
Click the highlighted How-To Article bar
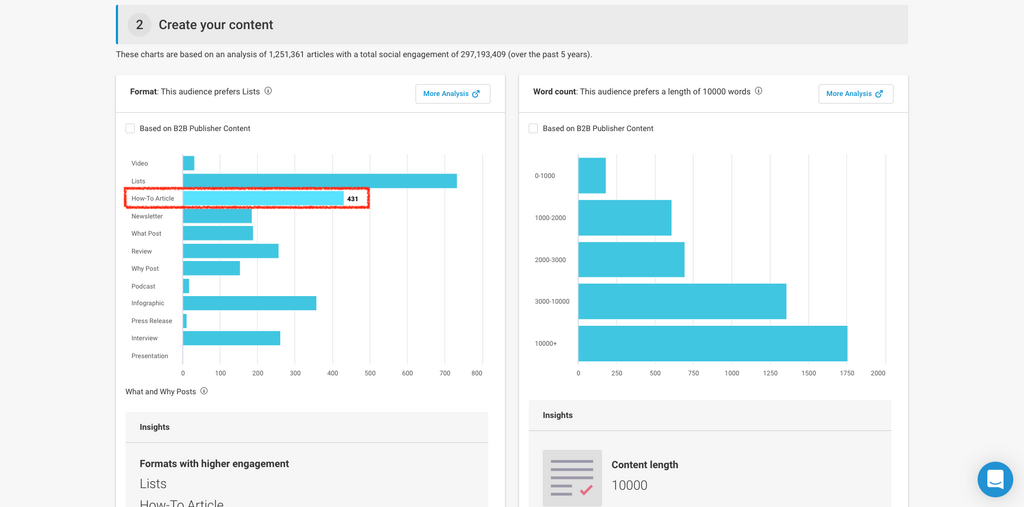(x=263, y=199)
